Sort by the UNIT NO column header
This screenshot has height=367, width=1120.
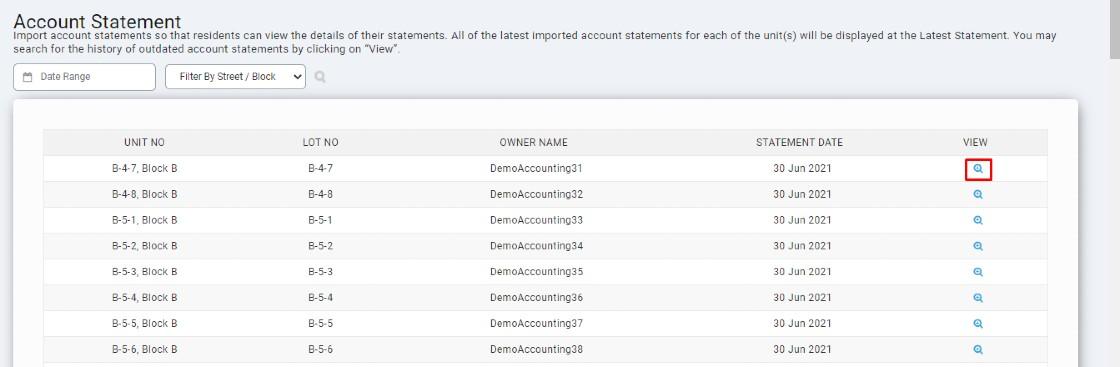[144, 143]
